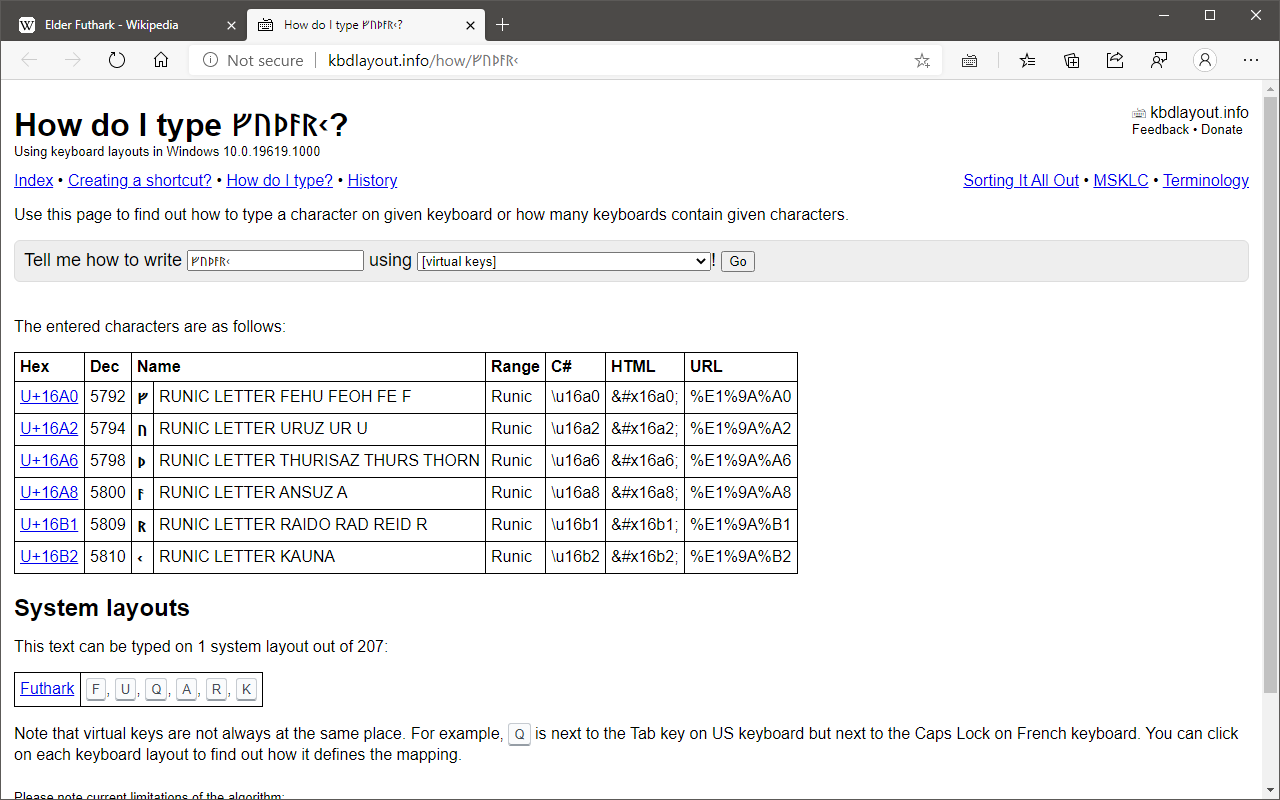
Task: Open the U+16A2 character link
Action: click(49, 428)
